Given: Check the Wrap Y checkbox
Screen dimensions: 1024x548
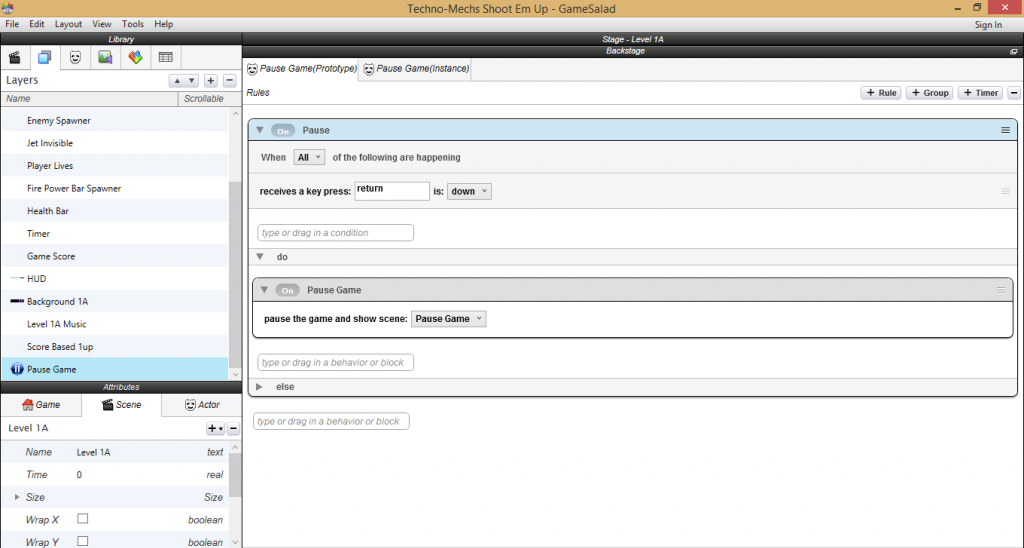Looking at the screenshot, I should pos(82,541).
